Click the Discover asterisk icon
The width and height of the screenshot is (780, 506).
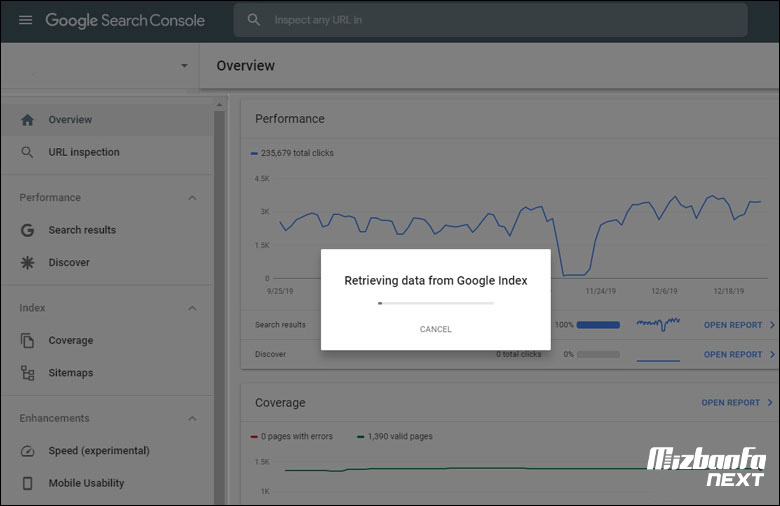coord(27,262)
